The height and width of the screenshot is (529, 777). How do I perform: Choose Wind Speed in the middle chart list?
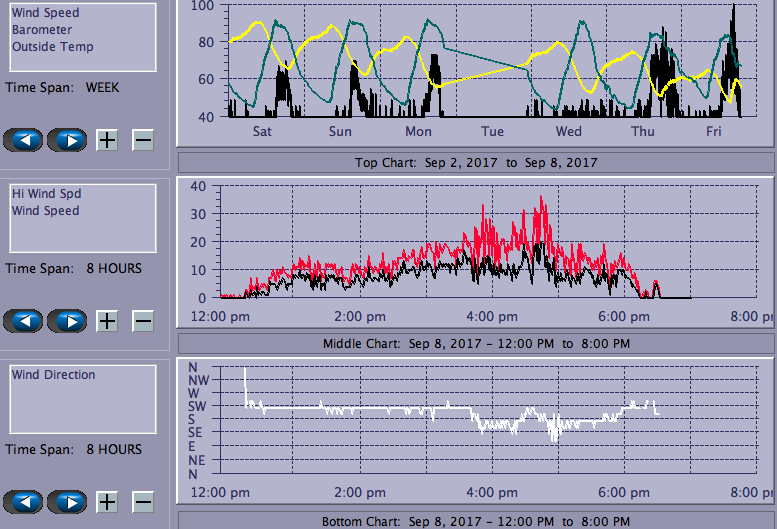(45, 211)
